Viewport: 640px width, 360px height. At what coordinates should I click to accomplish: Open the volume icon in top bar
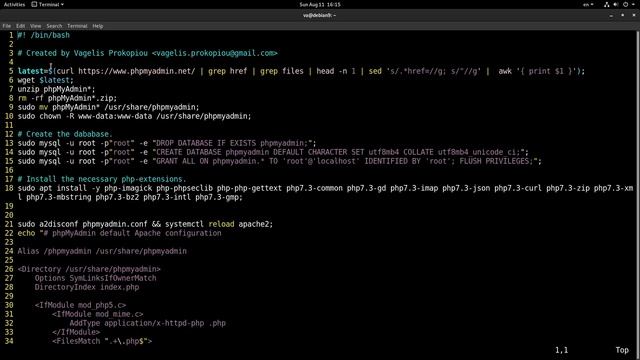coord(616,4)
